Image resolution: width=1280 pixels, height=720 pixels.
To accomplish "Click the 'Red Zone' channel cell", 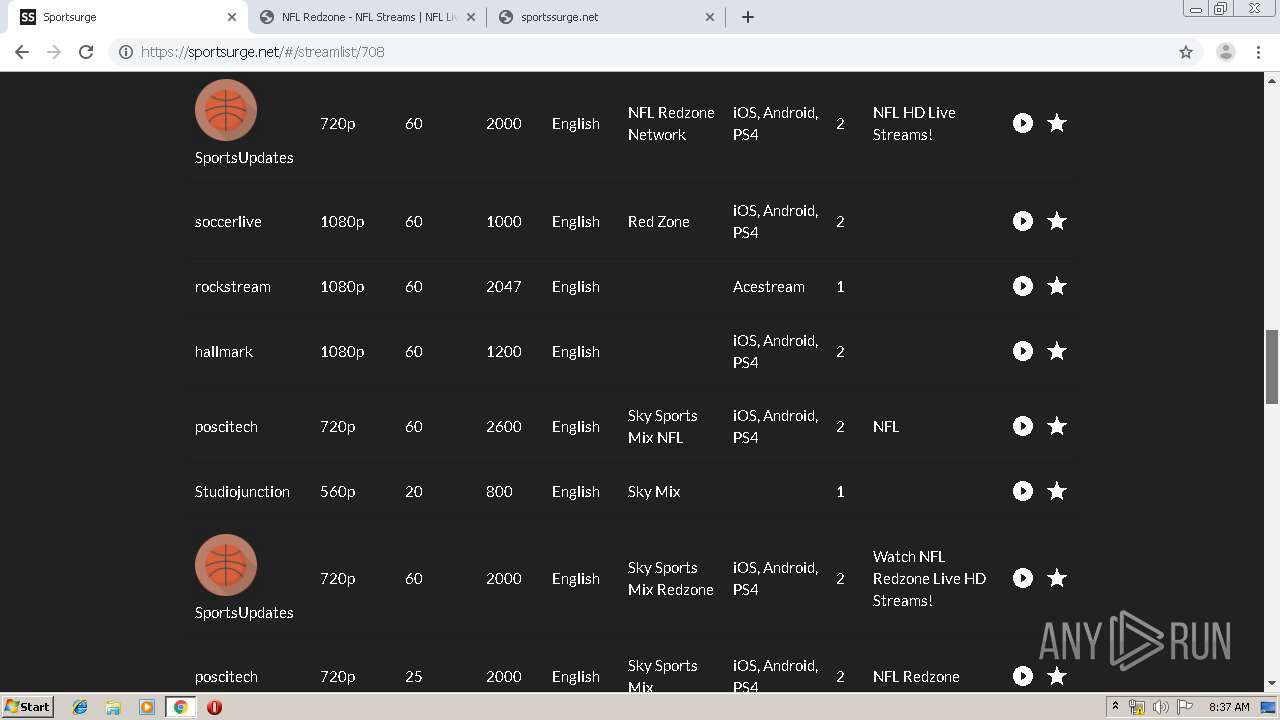I will point(659,222).
